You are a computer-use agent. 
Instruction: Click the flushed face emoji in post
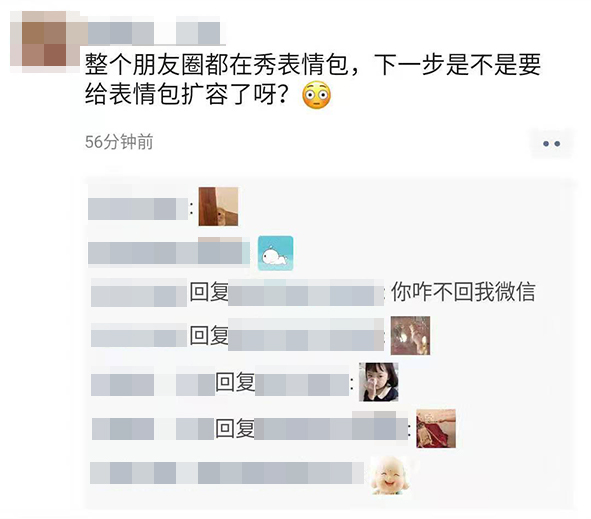tap(317, 95)
